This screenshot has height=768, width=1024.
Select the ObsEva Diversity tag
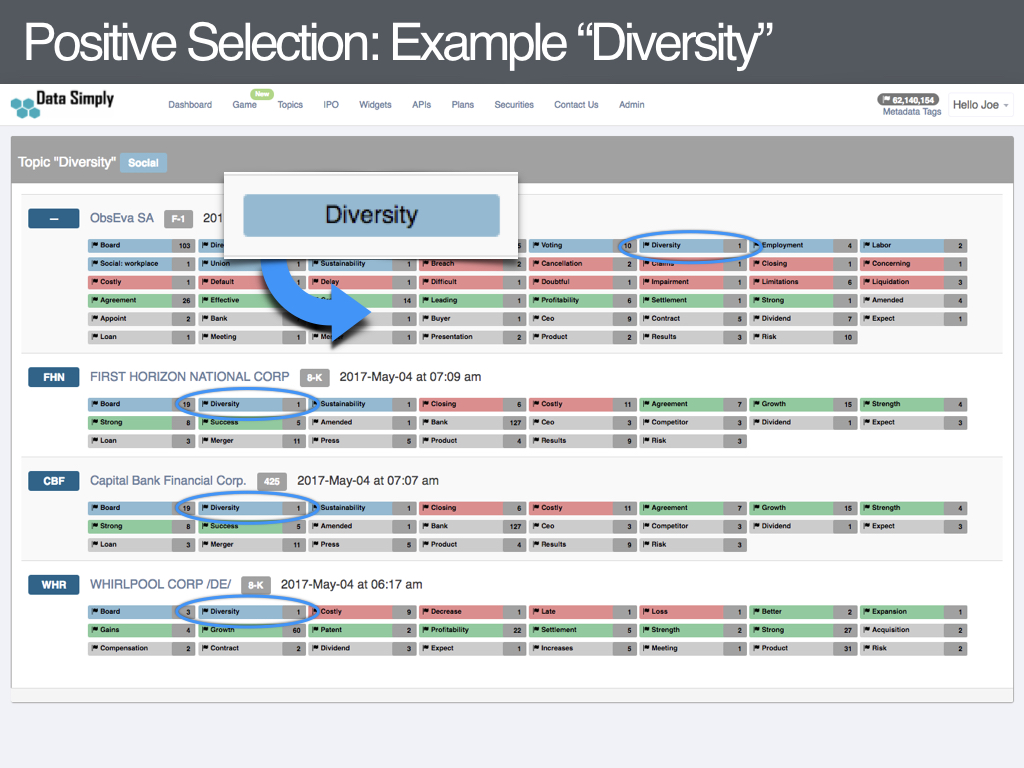692,246
